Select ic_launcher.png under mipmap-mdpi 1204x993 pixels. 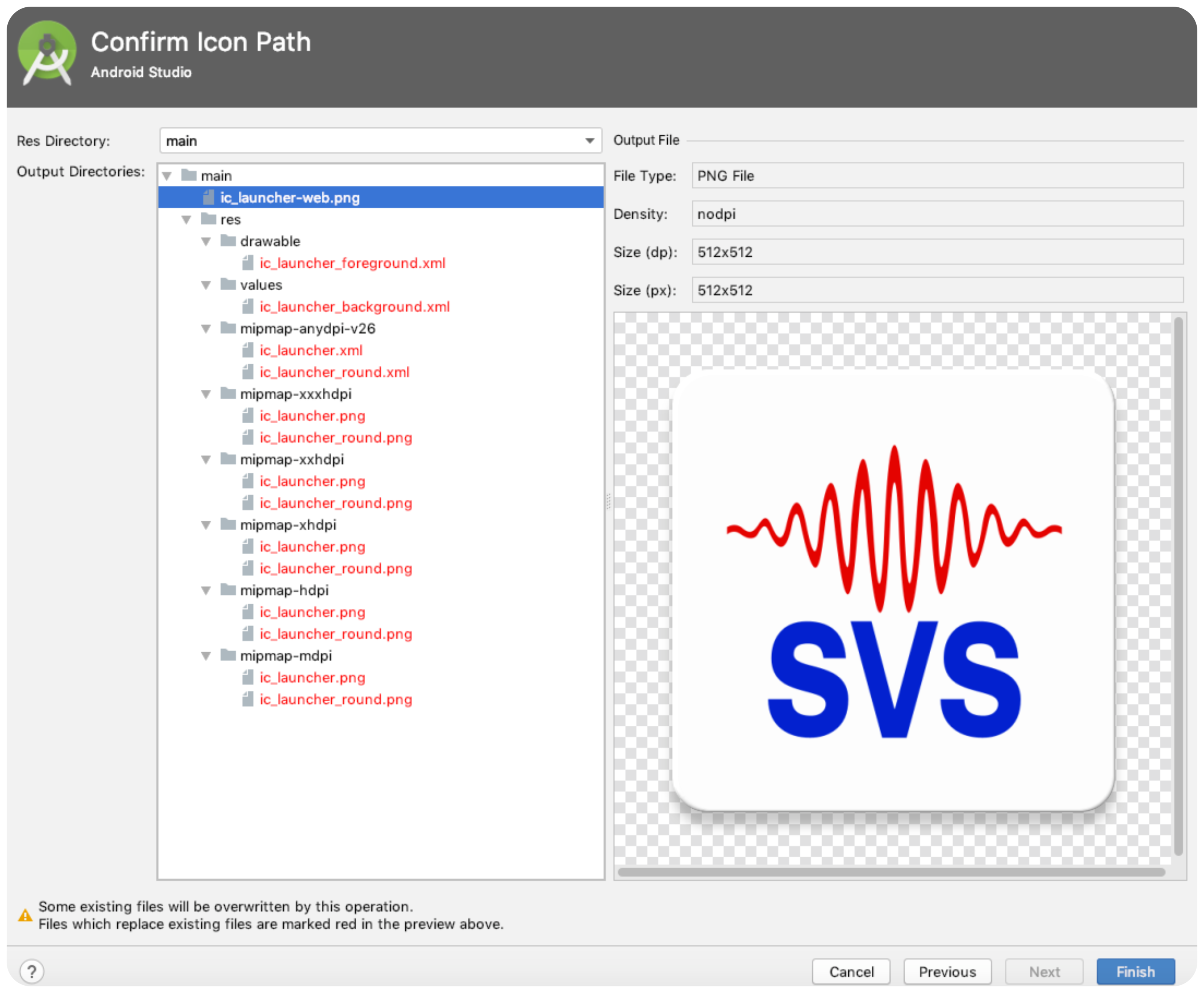click(312, 678)
